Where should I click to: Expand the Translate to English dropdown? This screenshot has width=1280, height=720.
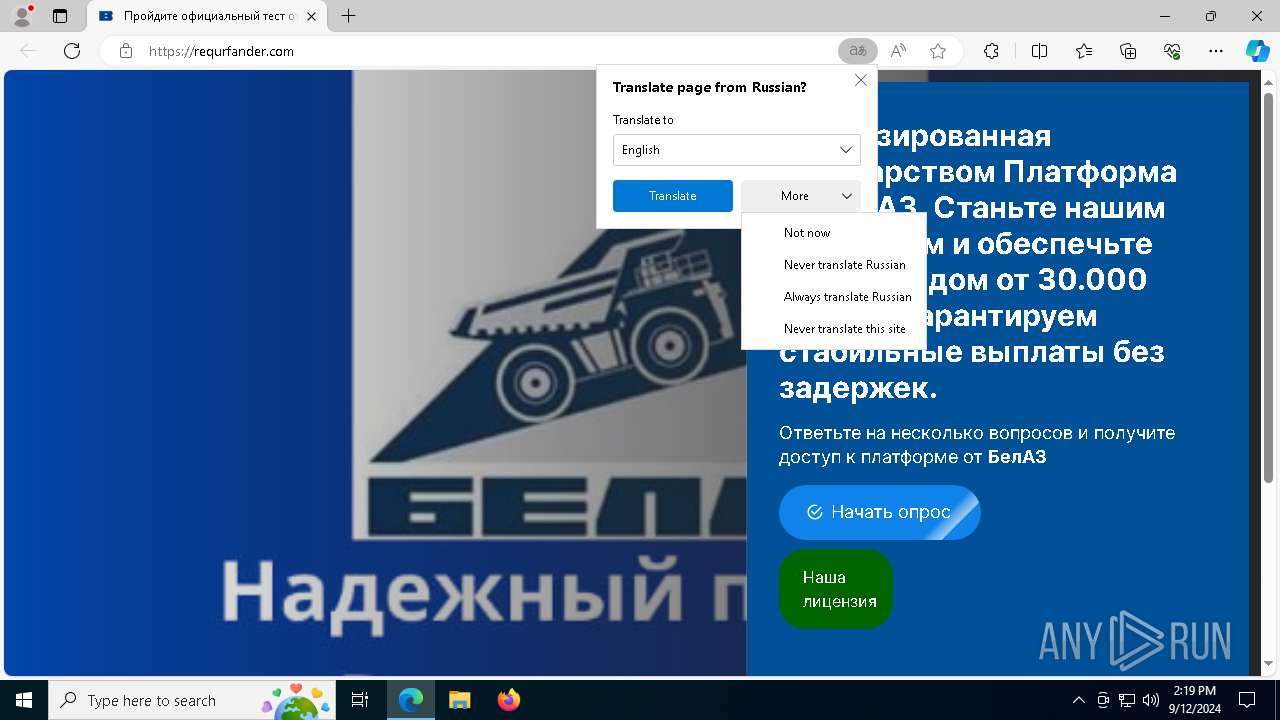coord(737,150)
